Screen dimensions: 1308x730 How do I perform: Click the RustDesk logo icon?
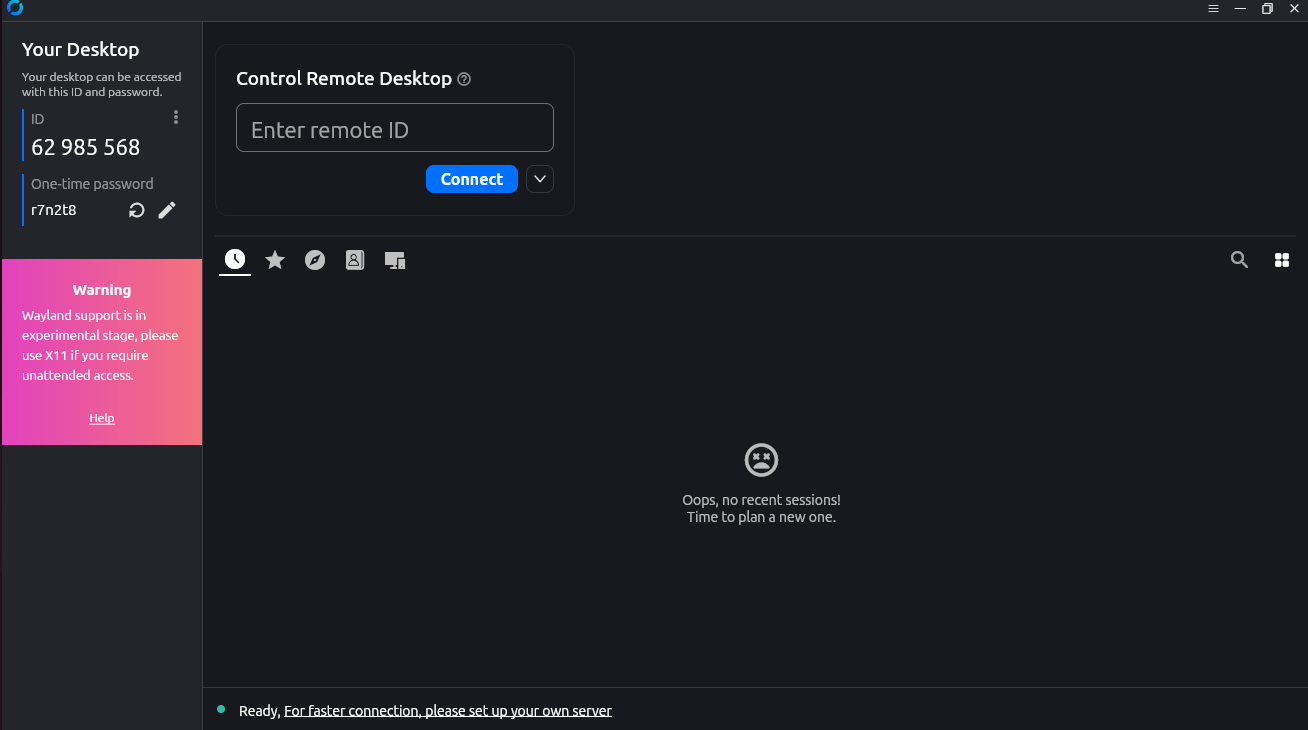[x=14, y=9]
